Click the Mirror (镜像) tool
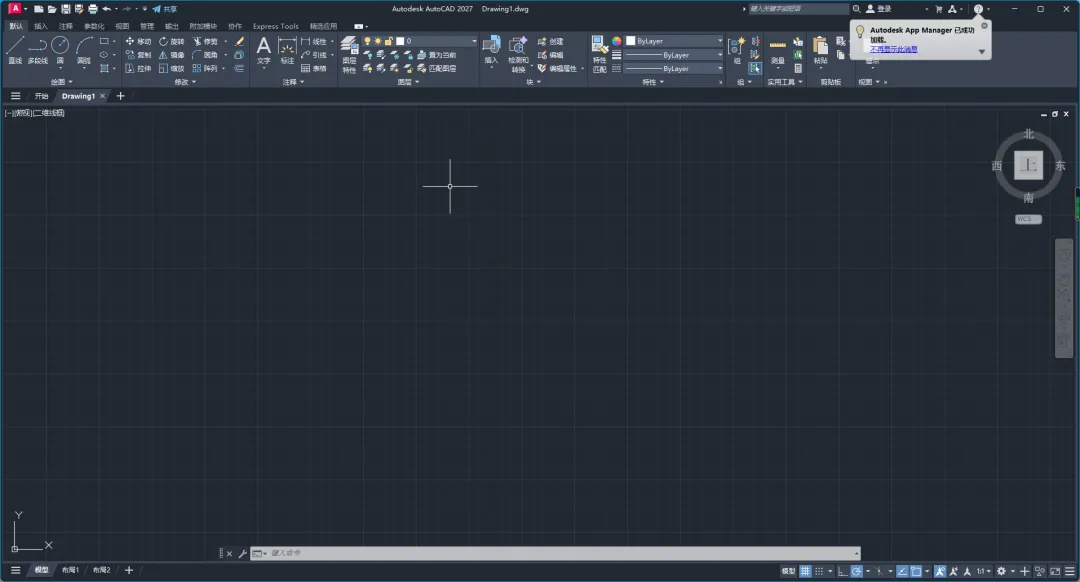 (172, 55)
